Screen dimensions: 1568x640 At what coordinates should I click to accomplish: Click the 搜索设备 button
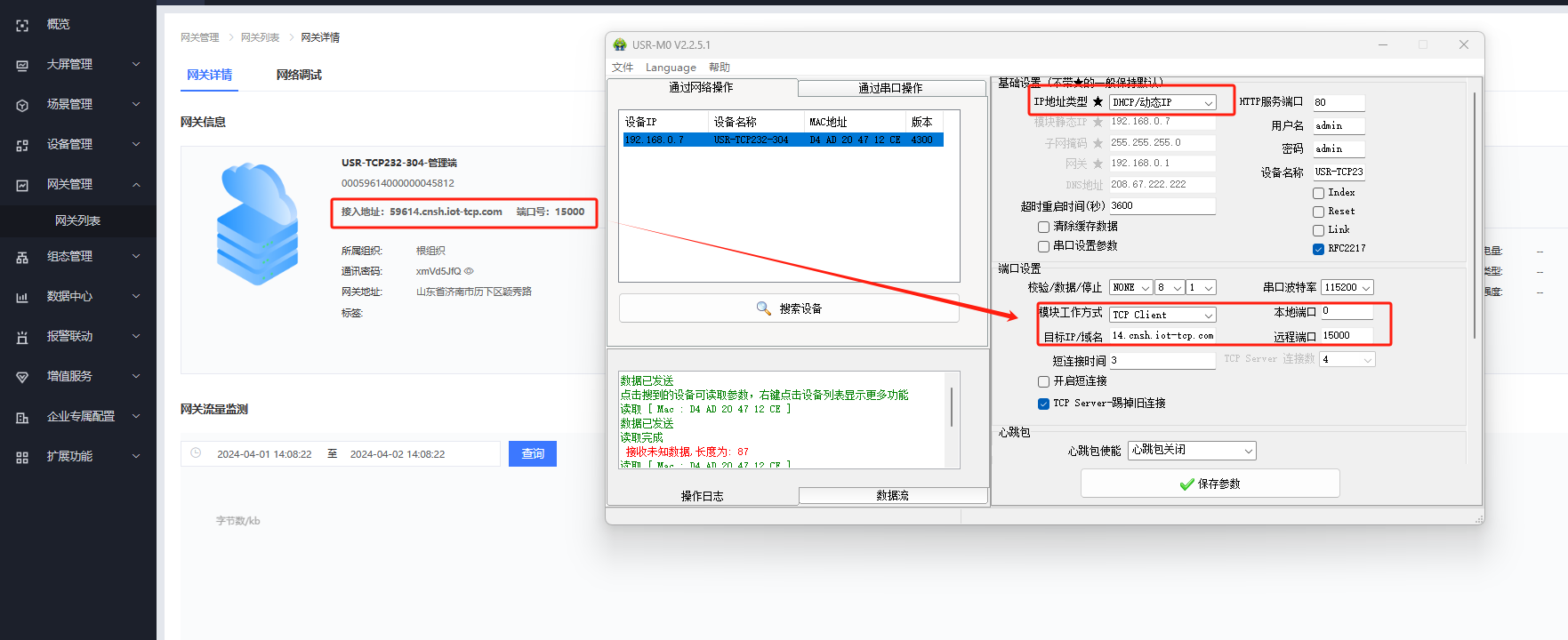point(789,308)
